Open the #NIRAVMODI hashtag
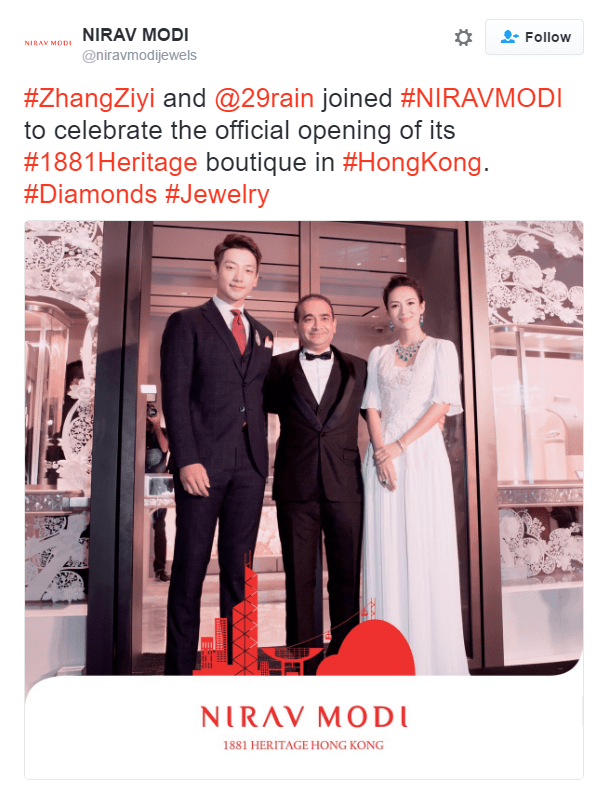This screenshot has width=608, height=787. tap(481, 98)
